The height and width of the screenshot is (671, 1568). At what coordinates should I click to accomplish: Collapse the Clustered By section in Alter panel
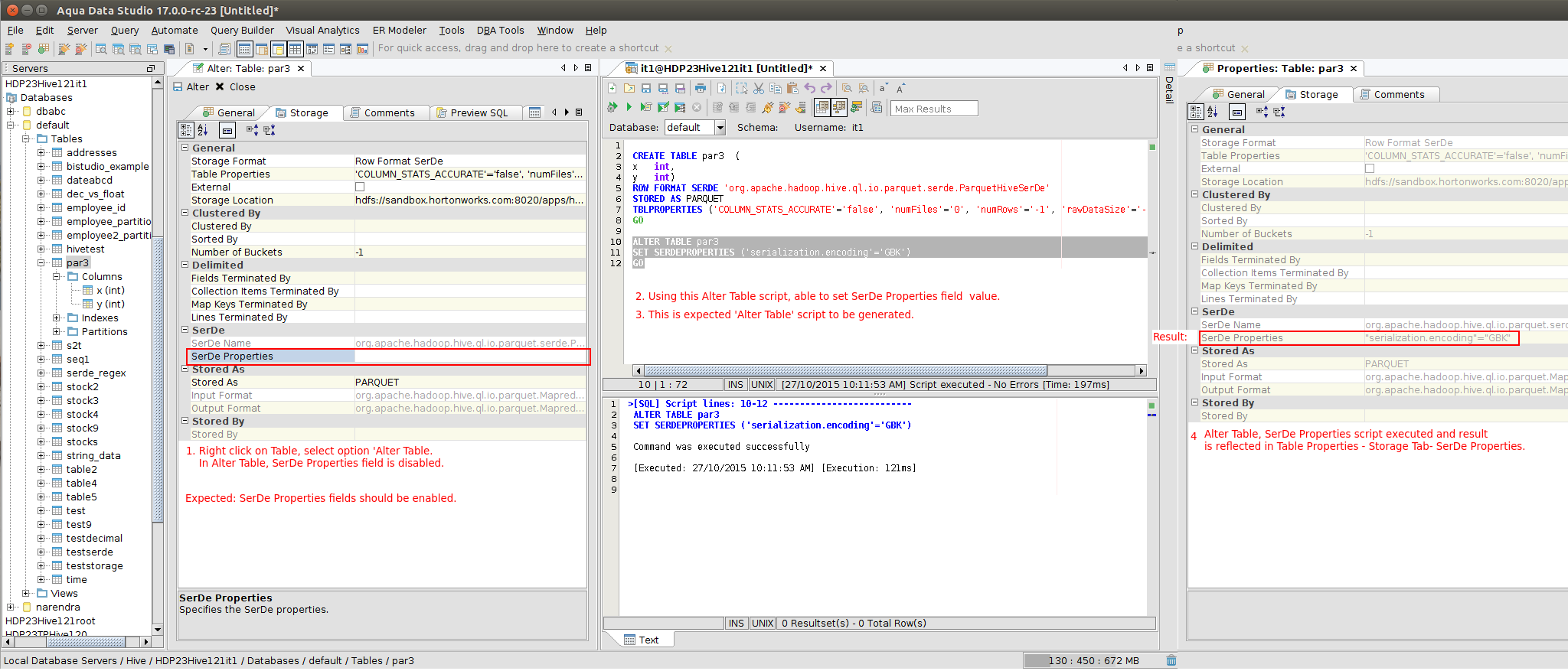(185, 213)
